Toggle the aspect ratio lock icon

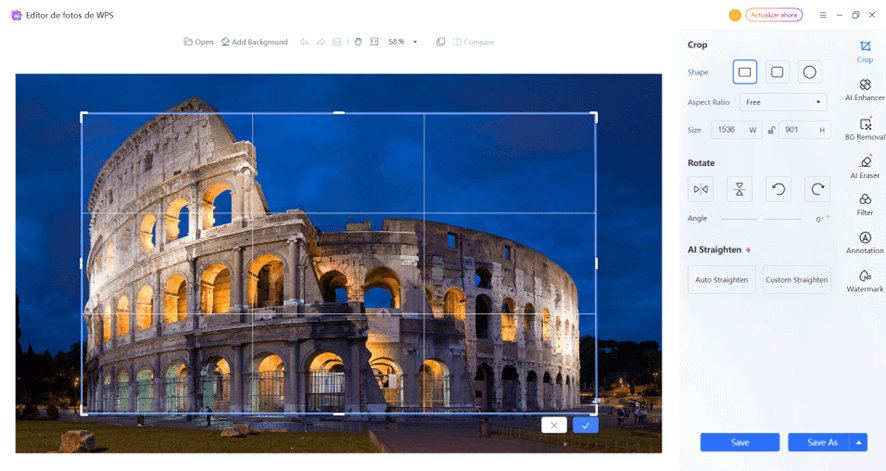point(771,130)
